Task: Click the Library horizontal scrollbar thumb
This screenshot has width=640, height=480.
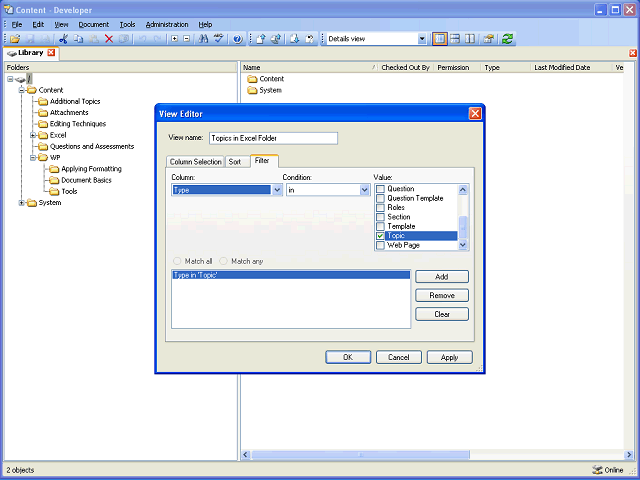Action: click(x=360, y=455)
